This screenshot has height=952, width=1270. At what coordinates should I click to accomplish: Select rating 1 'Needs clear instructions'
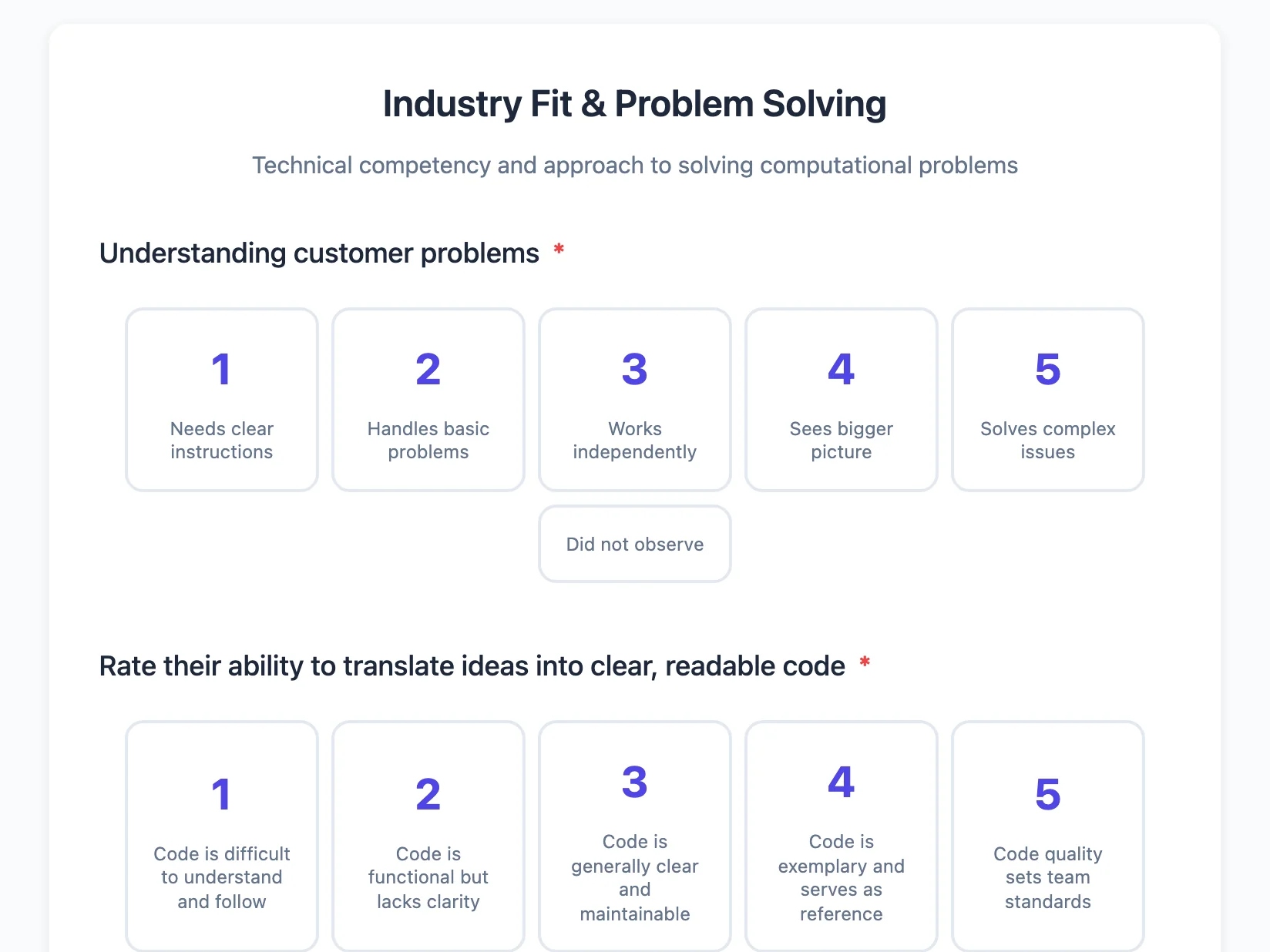click(222, 400)
